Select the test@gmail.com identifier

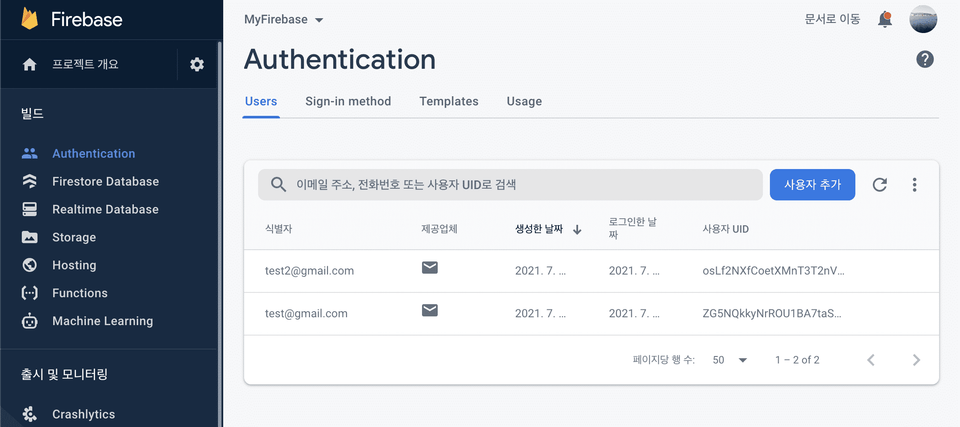306,314
